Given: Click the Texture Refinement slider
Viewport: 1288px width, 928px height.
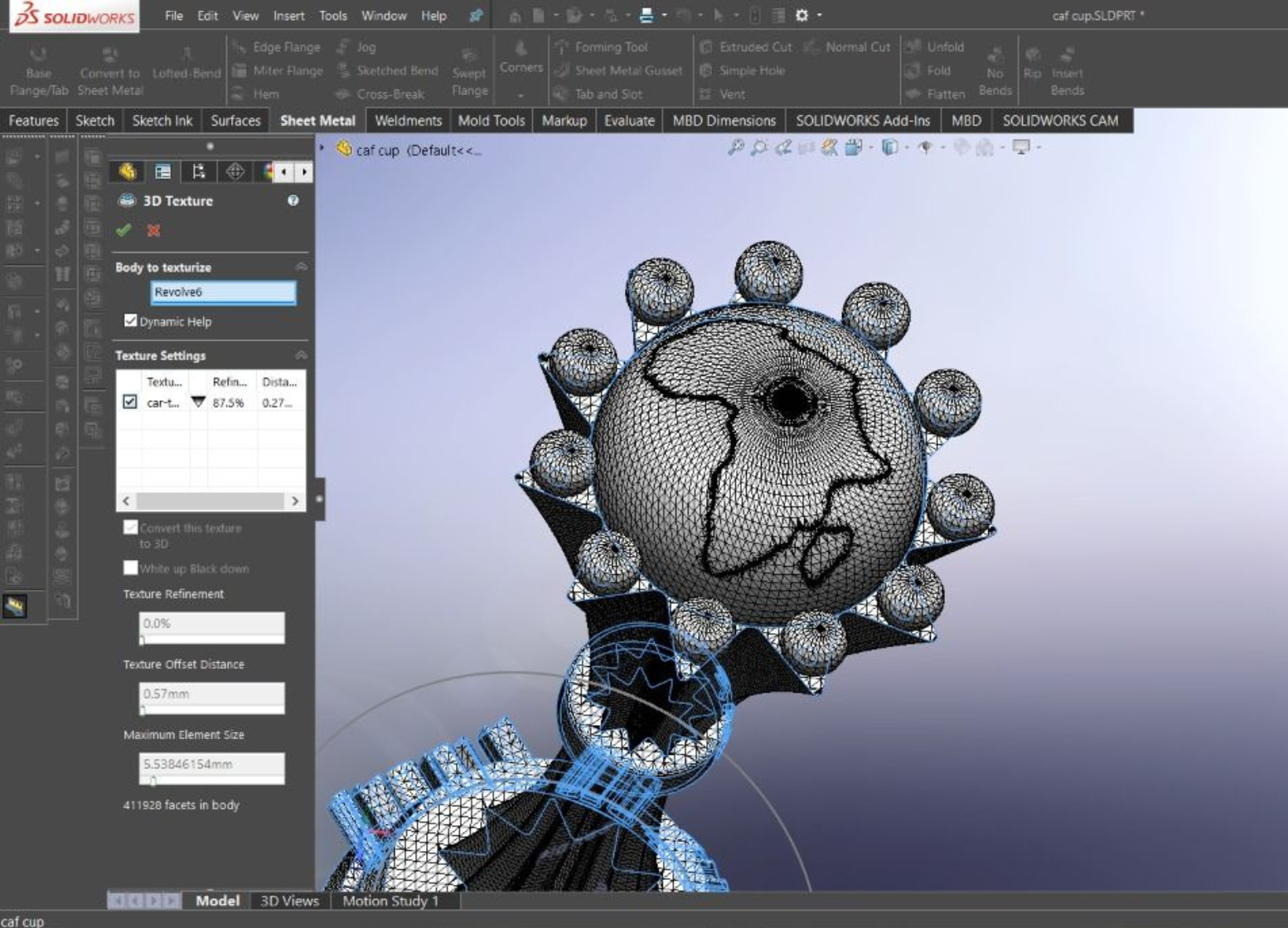Looking at the screenshot, I should (x=211, y=640).
